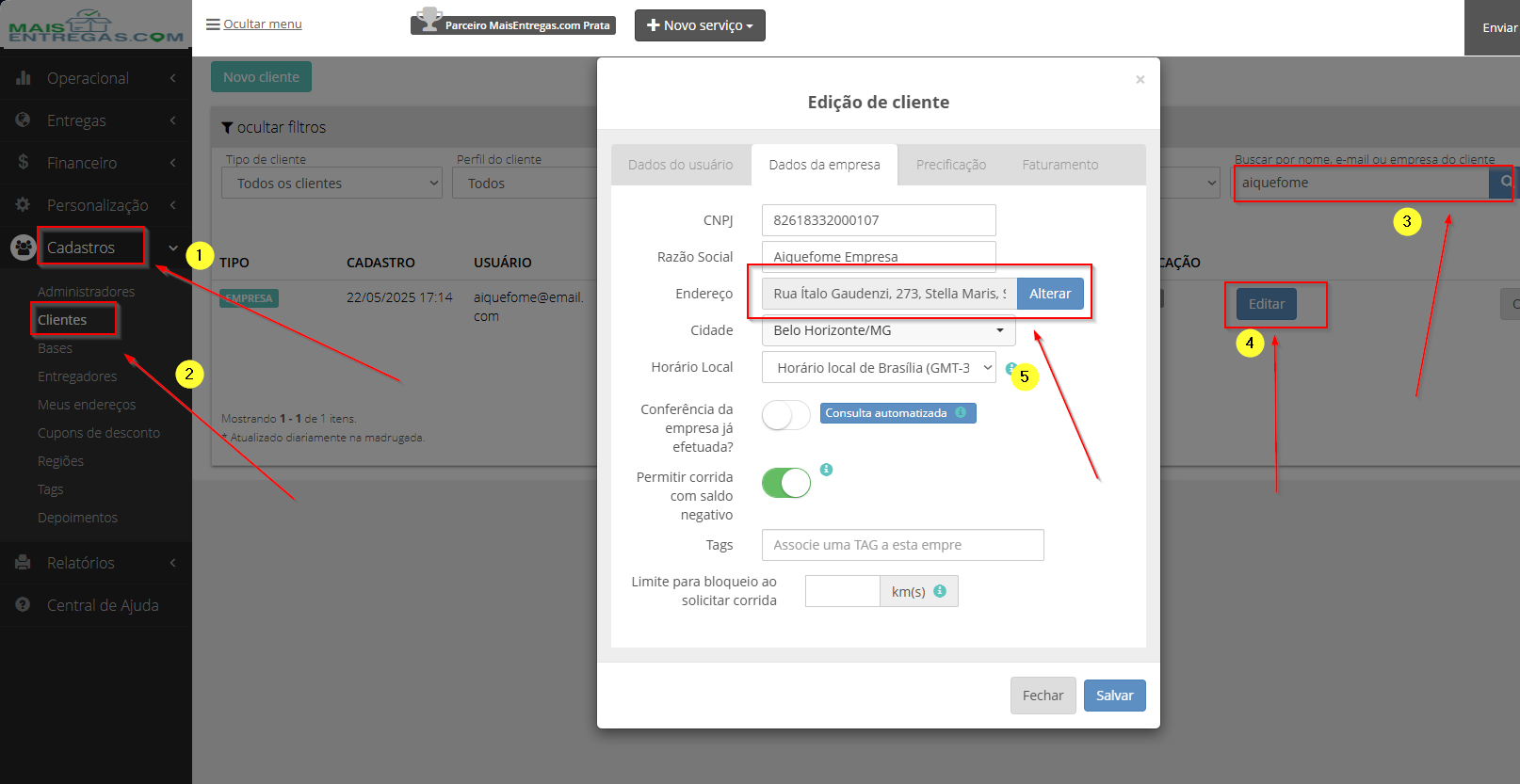Viewport: 1520px width, 784px height.
Task: Expand the Operacional sidebar menu
Action: (96, 78)
